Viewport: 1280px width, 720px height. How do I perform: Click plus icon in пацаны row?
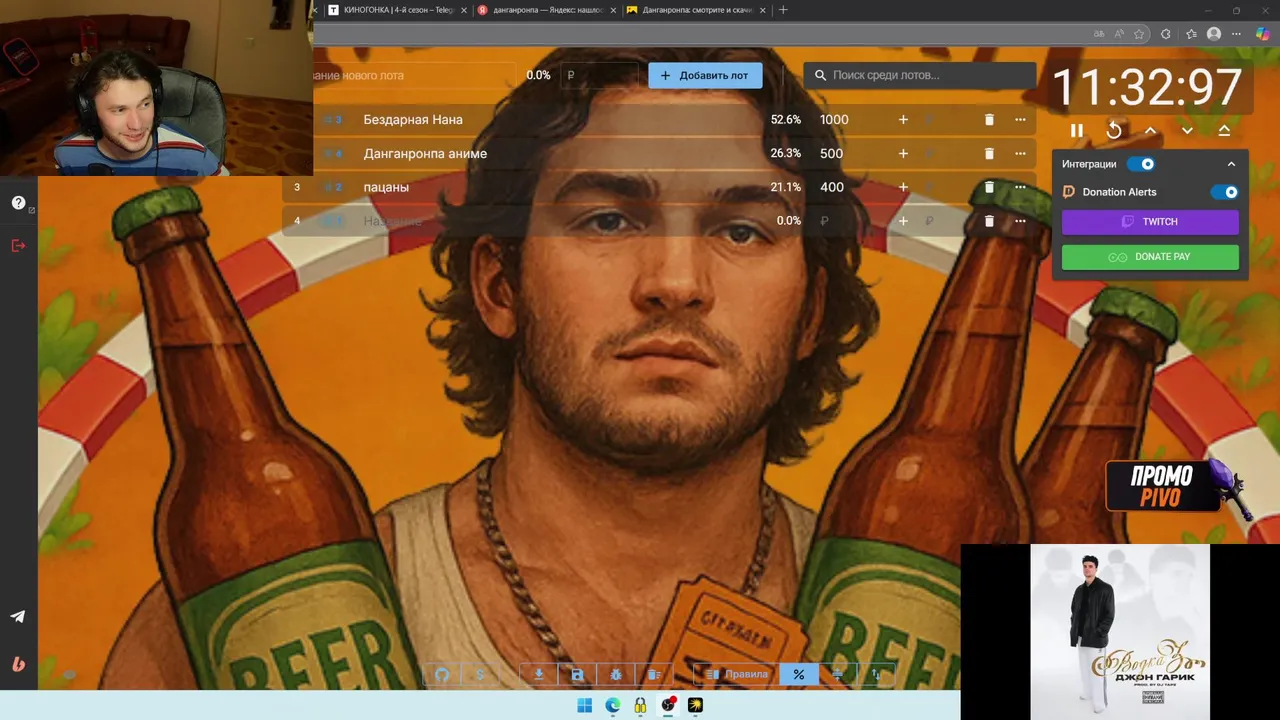903,187
